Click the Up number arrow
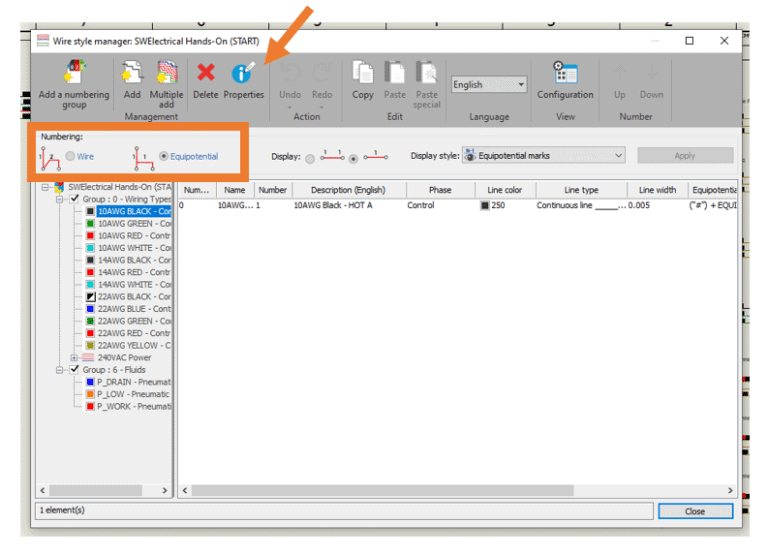Viewport: 768px width, 555px height. 620,73
